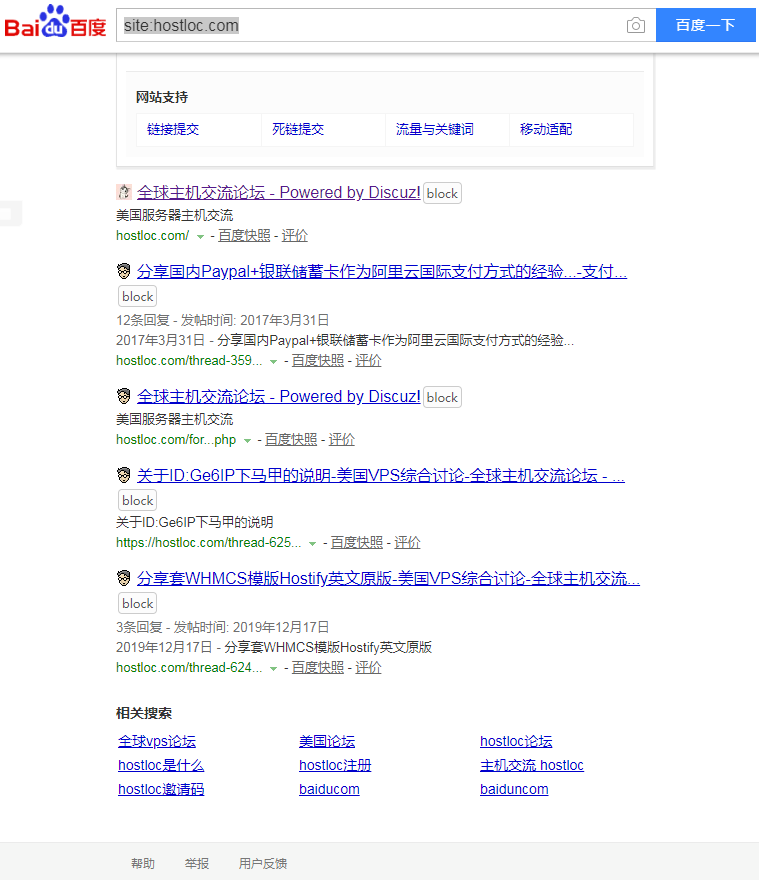Open 流量与关键词 tab
The width and height of the screenshot is (759, 880).
click(x=435, y=130)
